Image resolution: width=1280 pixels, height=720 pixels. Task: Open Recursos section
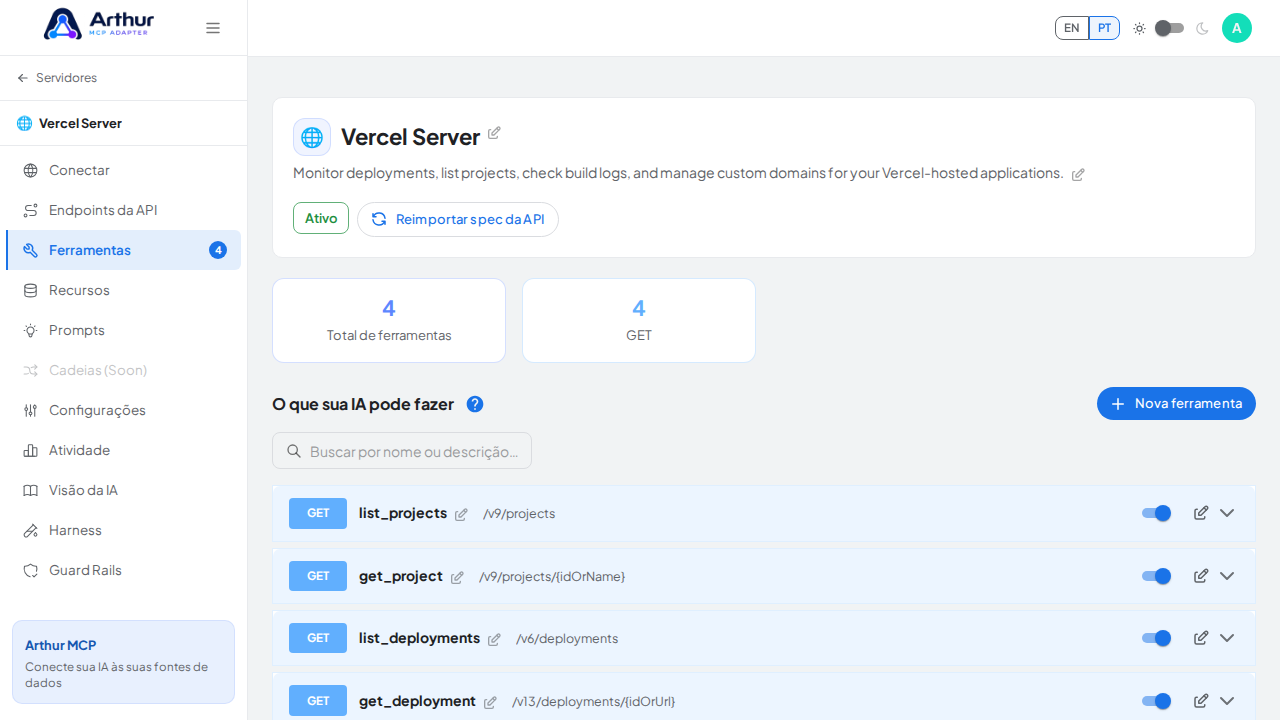coord(123,290)
